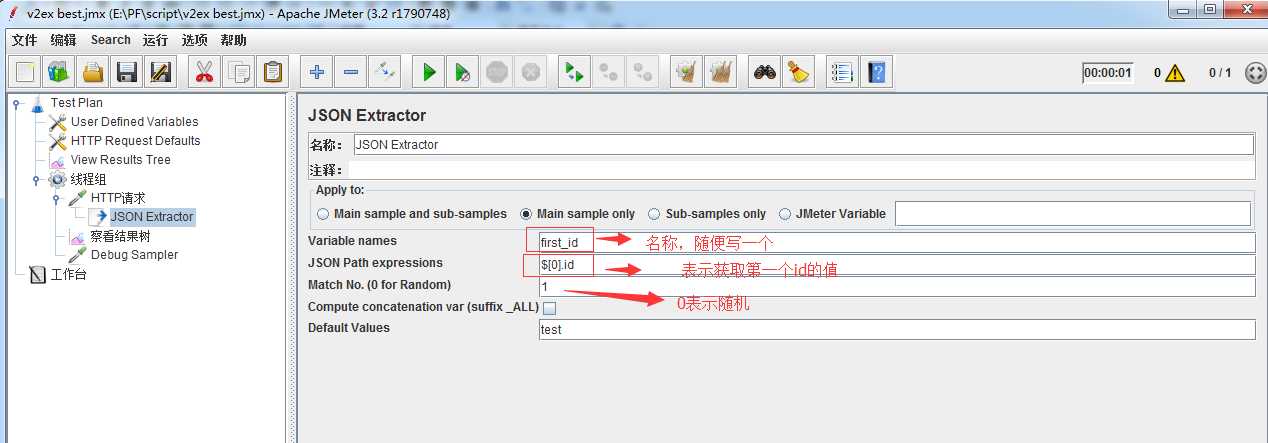Screen dimensions: 1268x443
Task: Start all remote engines icon
Action: coord(575,72)
